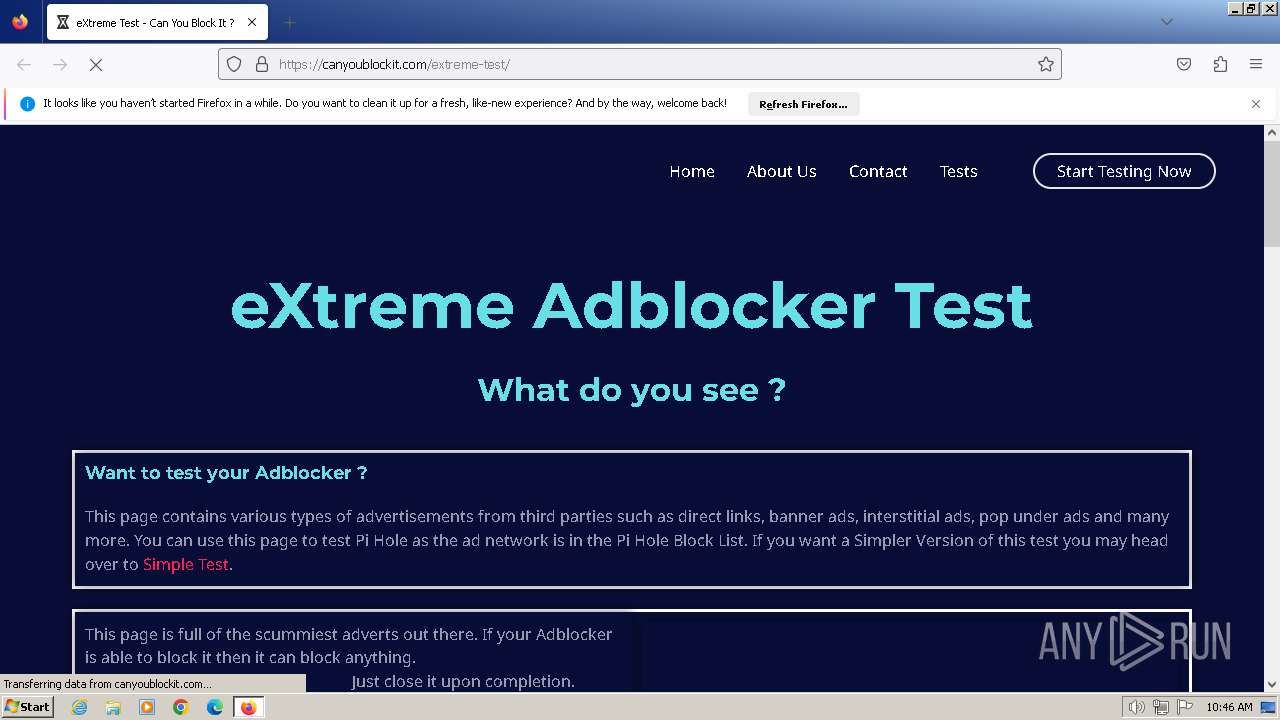Launch Internet Explorer from taskbar
1280x720 pixels.
tap(80, 707)
